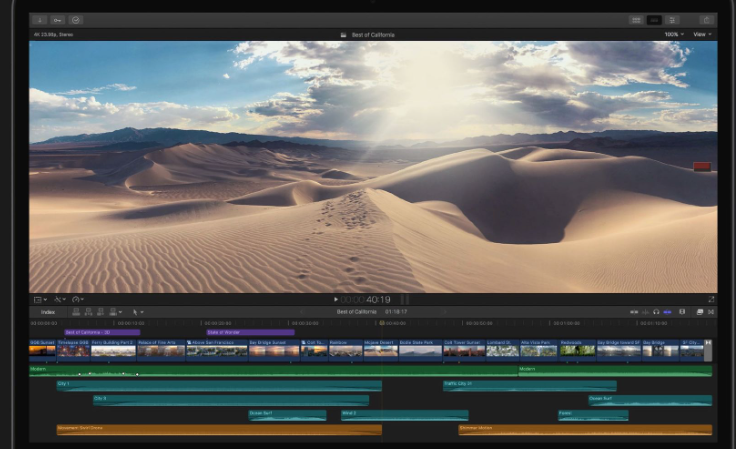Click connect clip to primary storyline icon
Screen dimensions: 736x449
[76, 312]
